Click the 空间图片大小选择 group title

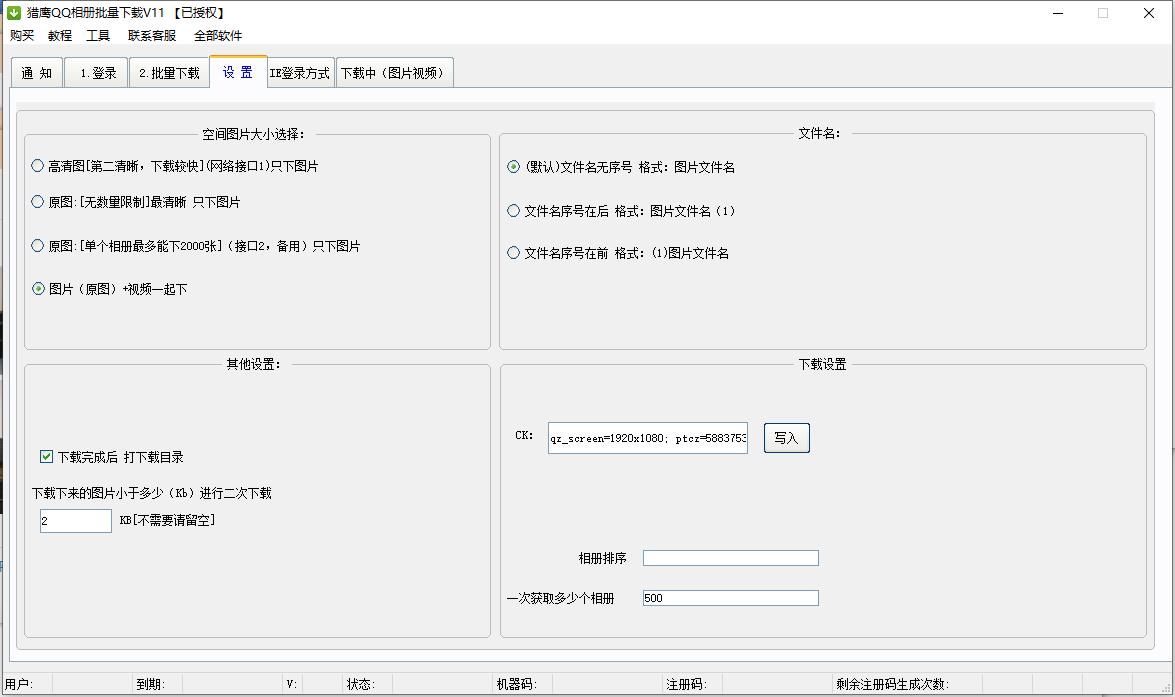(x=253, y=134)
